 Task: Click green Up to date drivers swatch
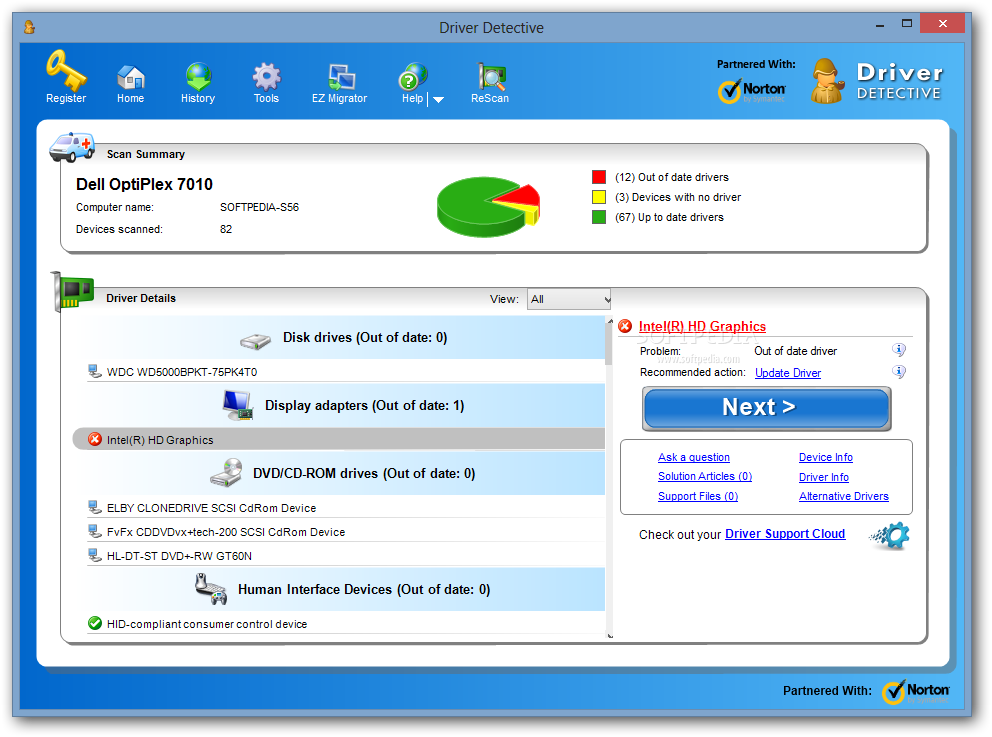[x=598, y=218]
